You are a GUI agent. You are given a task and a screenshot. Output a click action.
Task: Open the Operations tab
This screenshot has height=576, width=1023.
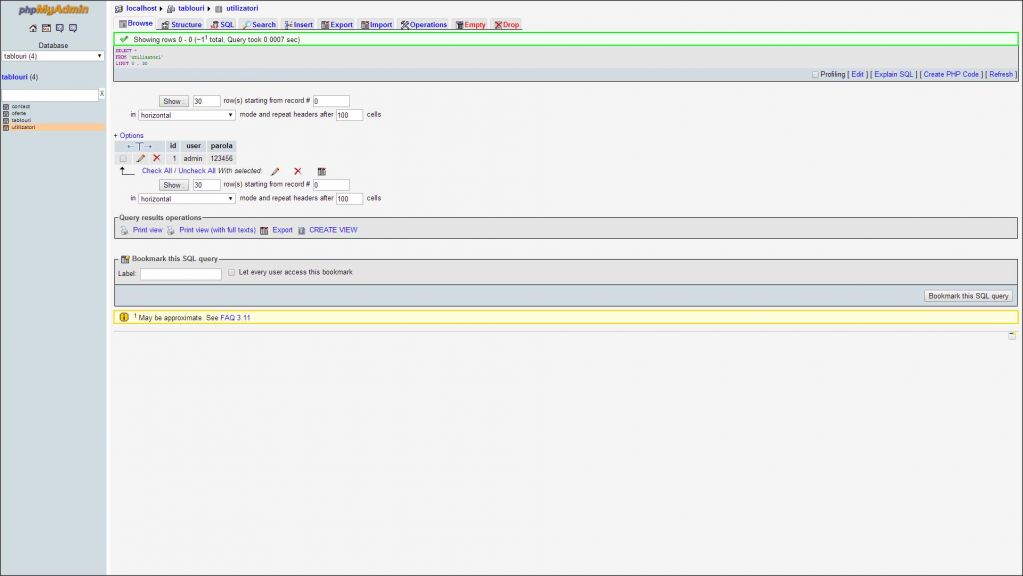click(x=424, y=24)
